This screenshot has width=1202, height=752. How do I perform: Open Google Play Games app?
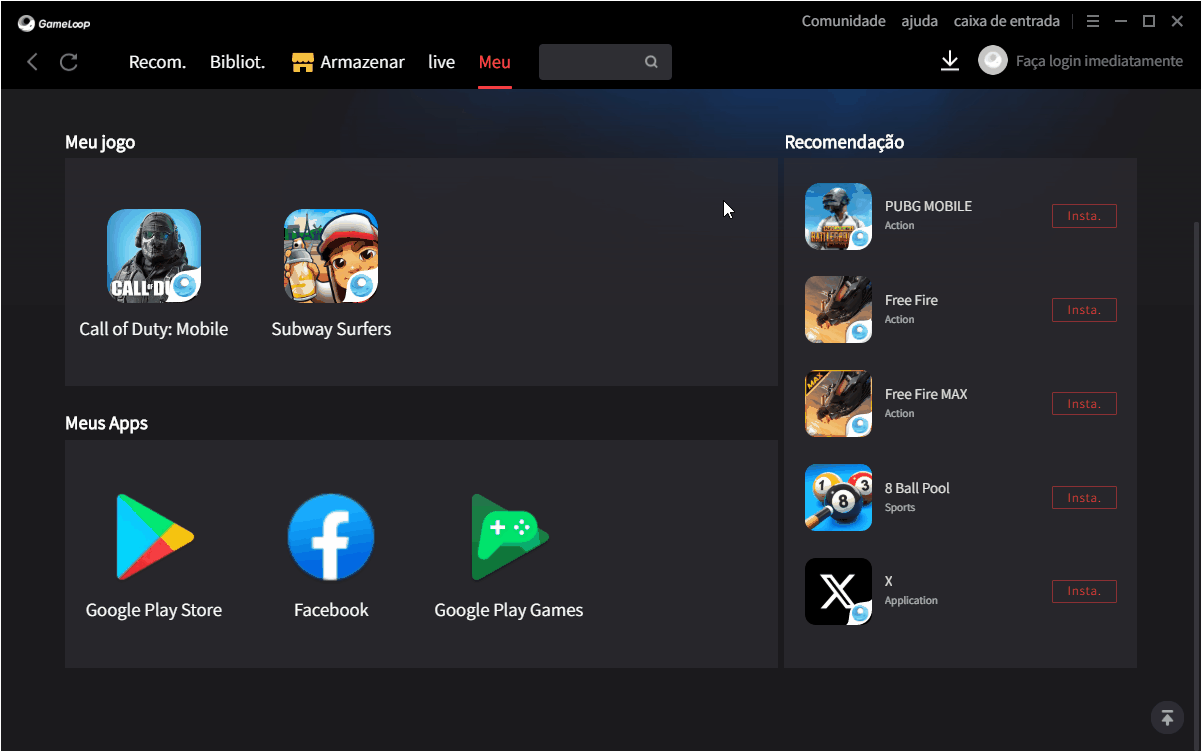(x=508, y=537)
